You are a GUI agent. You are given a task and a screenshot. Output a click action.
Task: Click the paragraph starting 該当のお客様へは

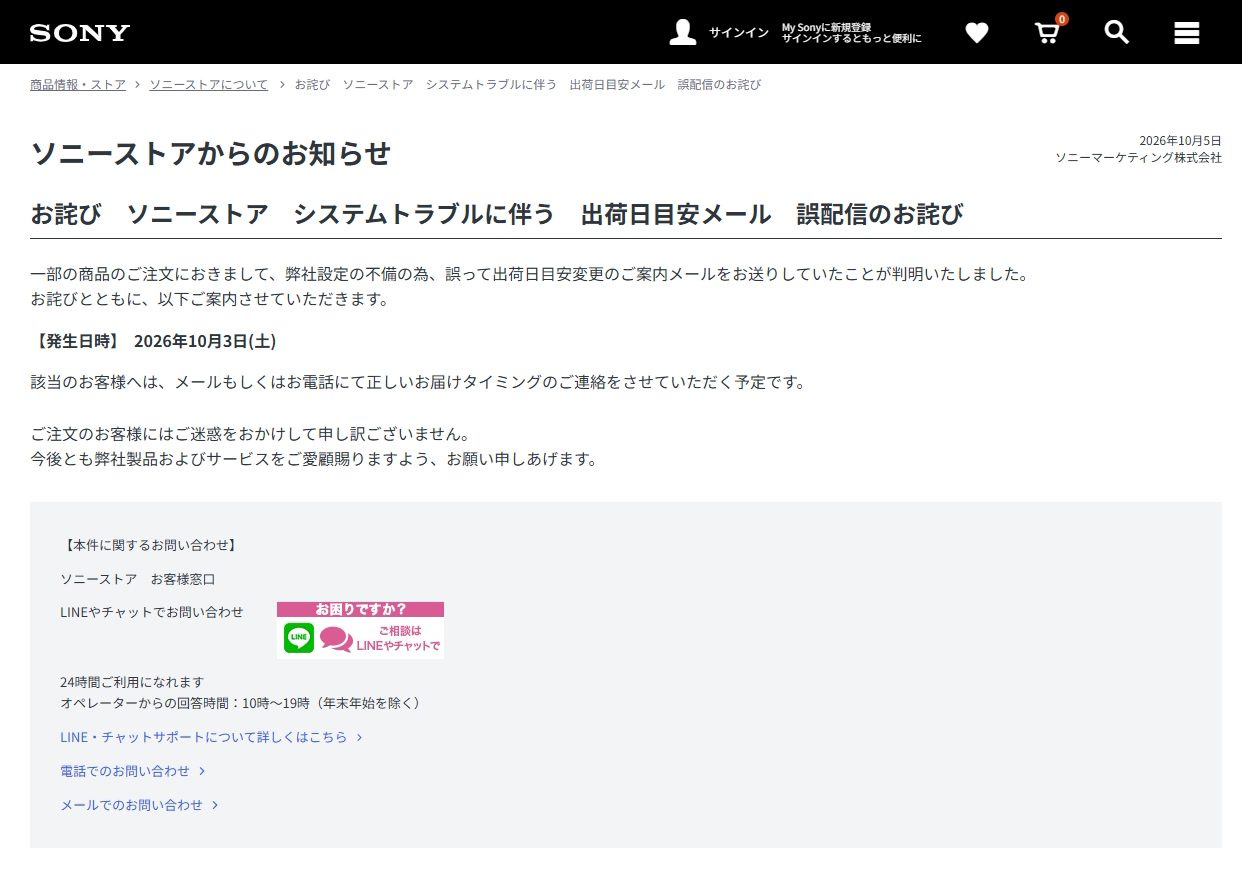click(418, 382)
